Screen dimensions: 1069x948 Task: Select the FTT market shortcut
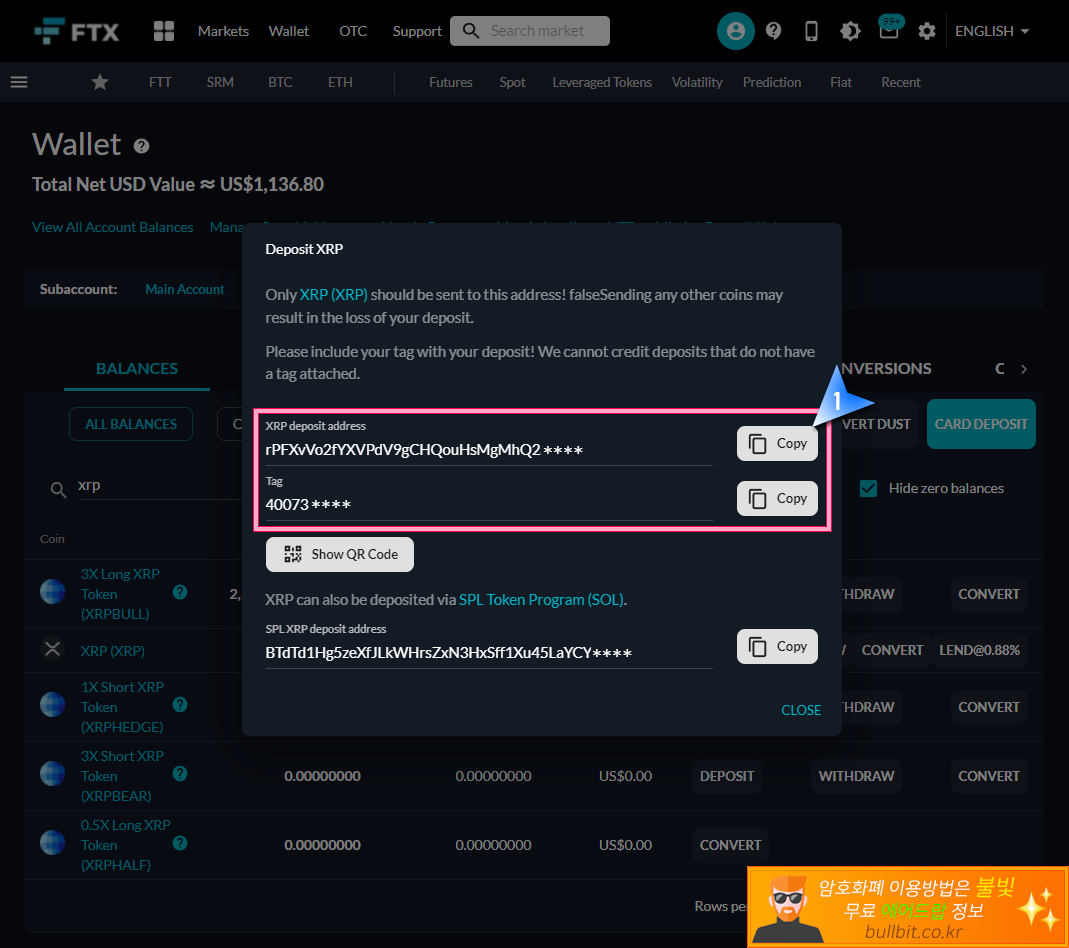[160, 82]
